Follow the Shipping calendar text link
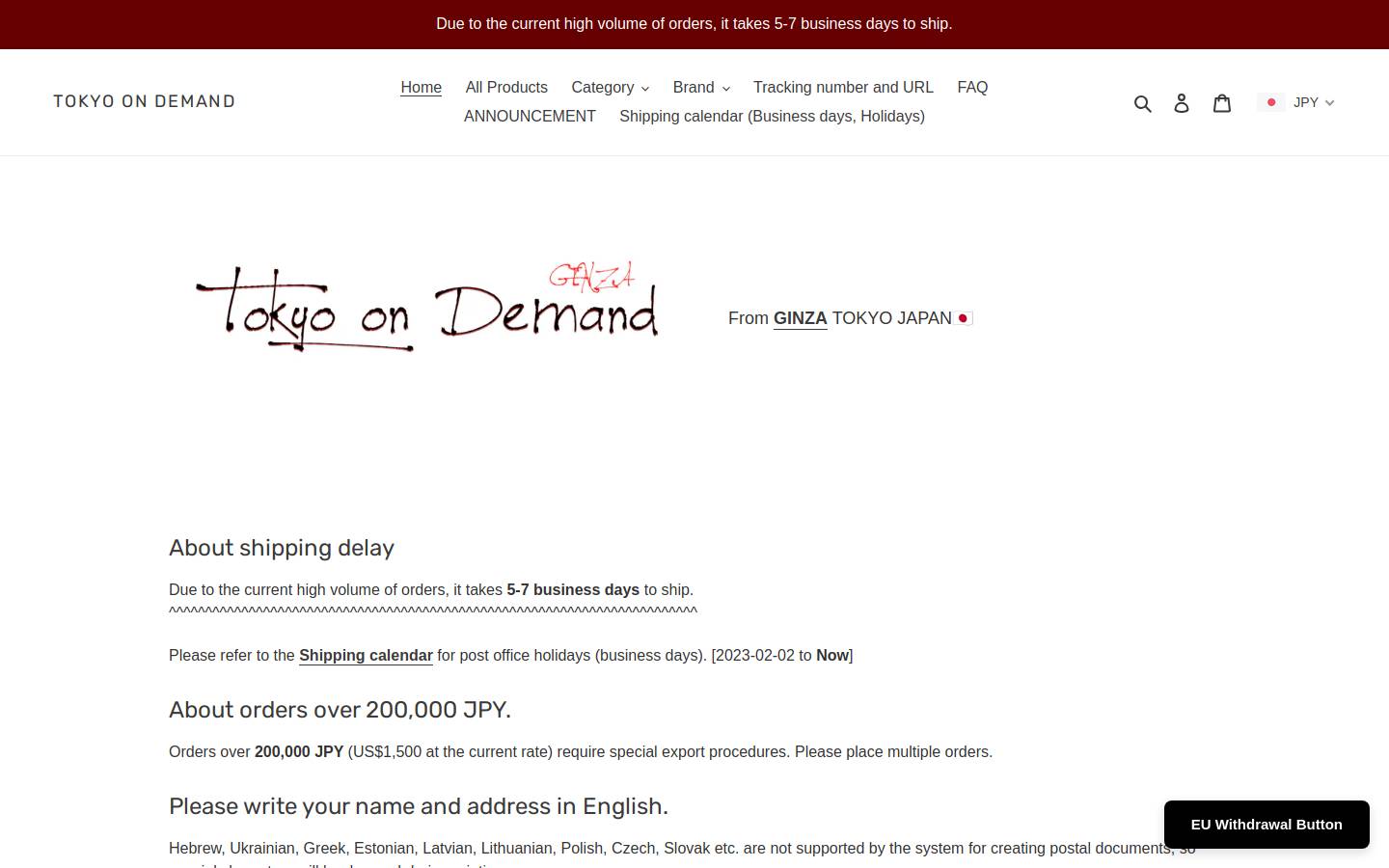Image resolution: width=1389 pixels, height=868 pixels. pyautogui.click(x=366, y=656)
